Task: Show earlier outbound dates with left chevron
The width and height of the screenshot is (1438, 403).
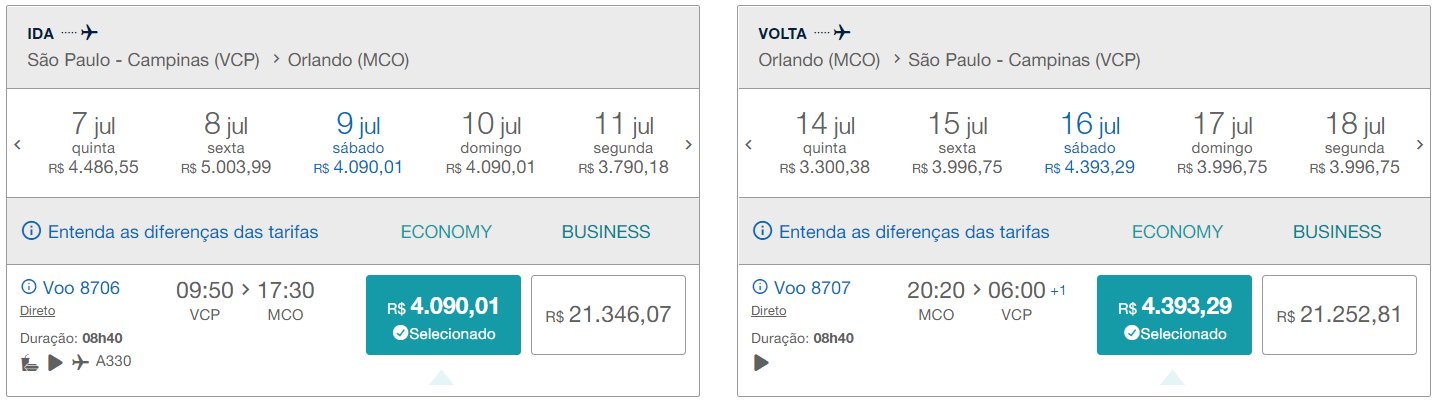Action: (18, 145)
